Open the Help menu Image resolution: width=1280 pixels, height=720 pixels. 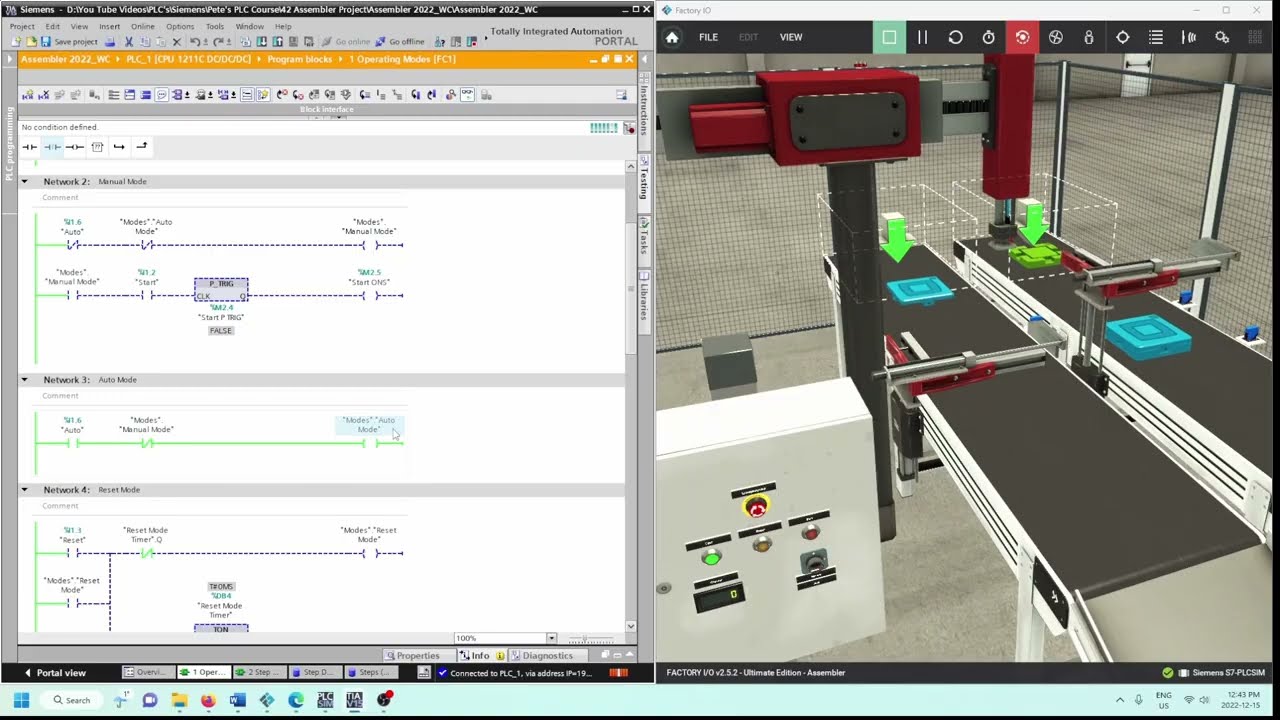click(x=283, y=26)
